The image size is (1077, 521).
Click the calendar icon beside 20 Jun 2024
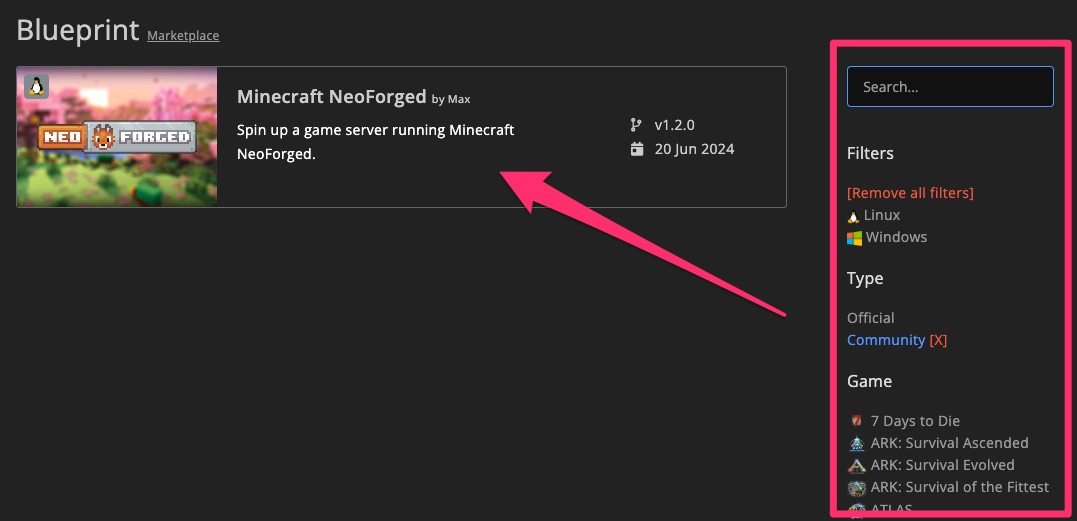[637, 149]
